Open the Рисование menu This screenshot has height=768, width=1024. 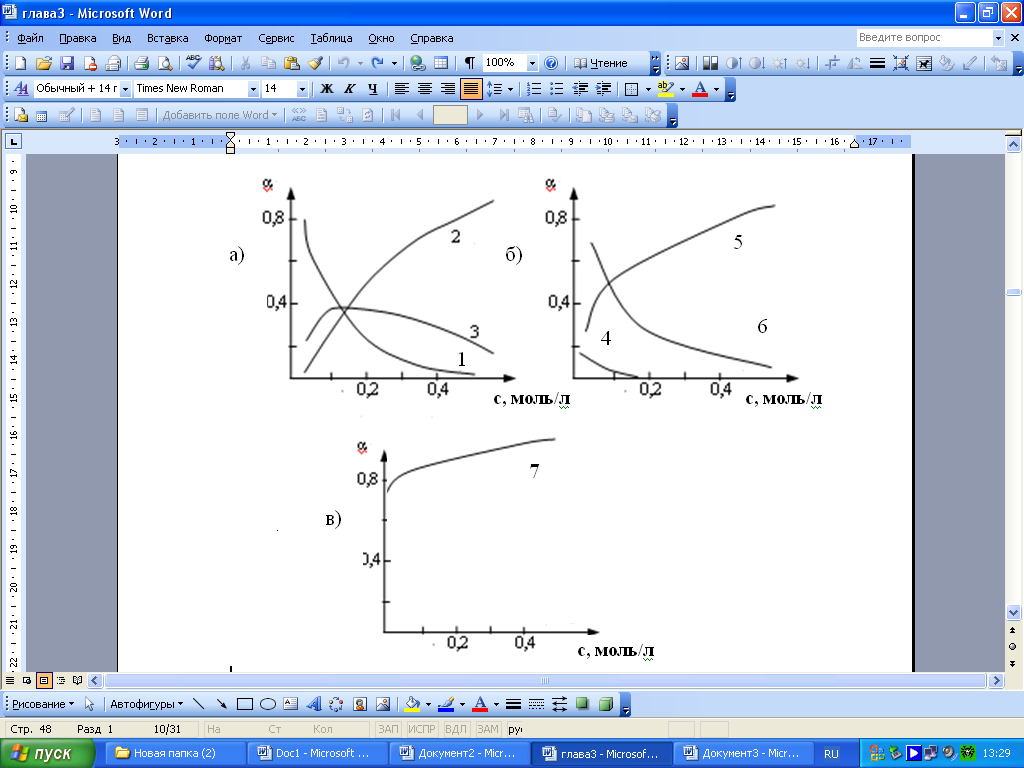coord(43,704)
